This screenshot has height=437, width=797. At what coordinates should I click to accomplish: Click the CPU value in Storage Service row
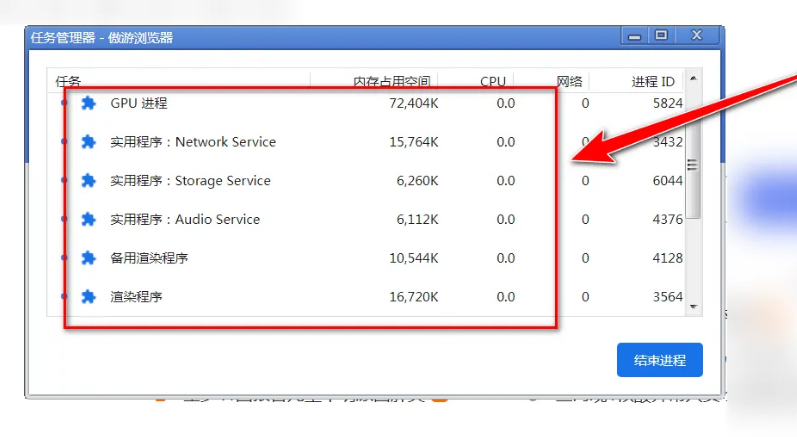(x=506, y=181)
